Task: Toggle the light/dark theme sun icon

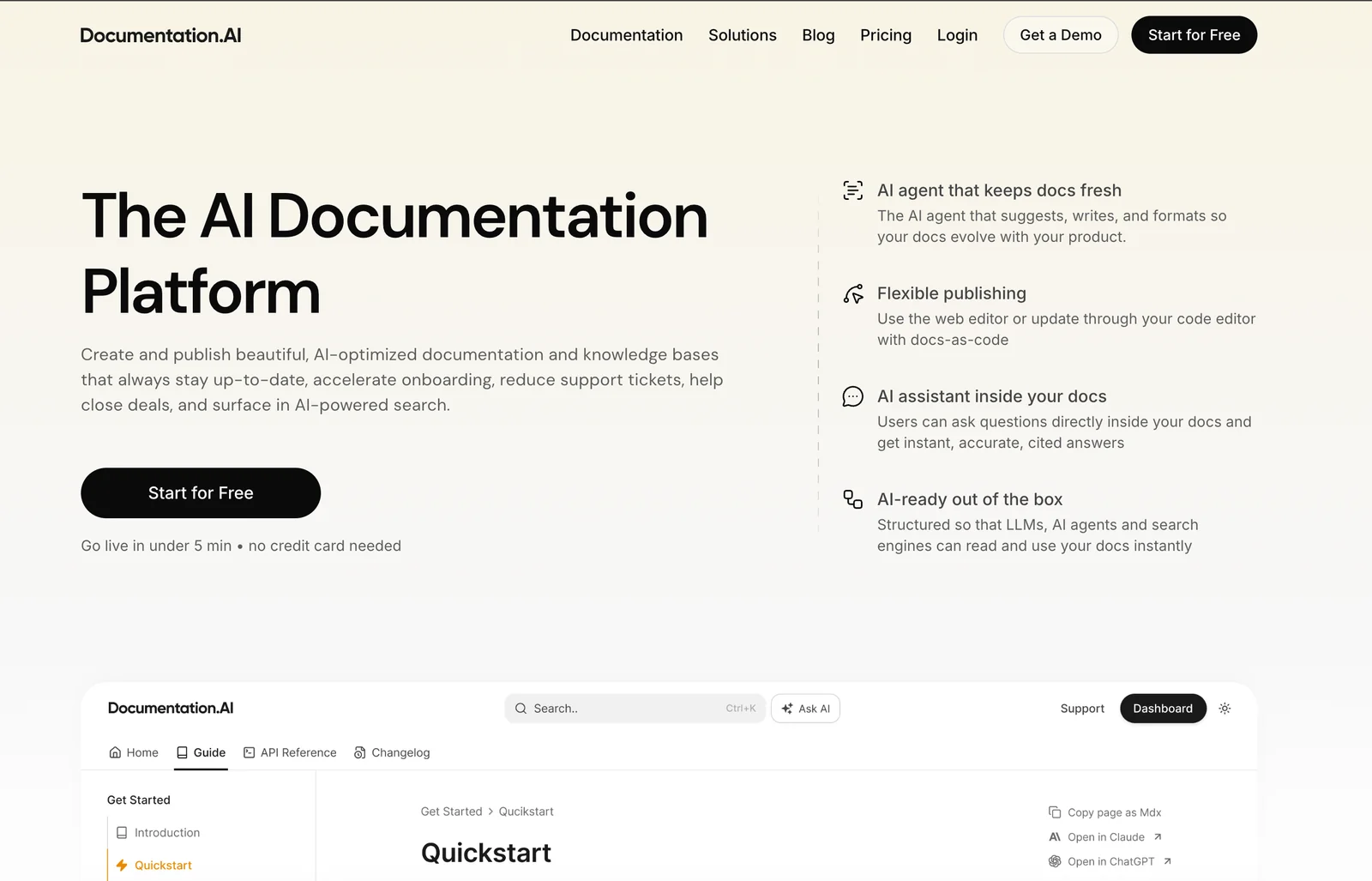Action: 1225,709
